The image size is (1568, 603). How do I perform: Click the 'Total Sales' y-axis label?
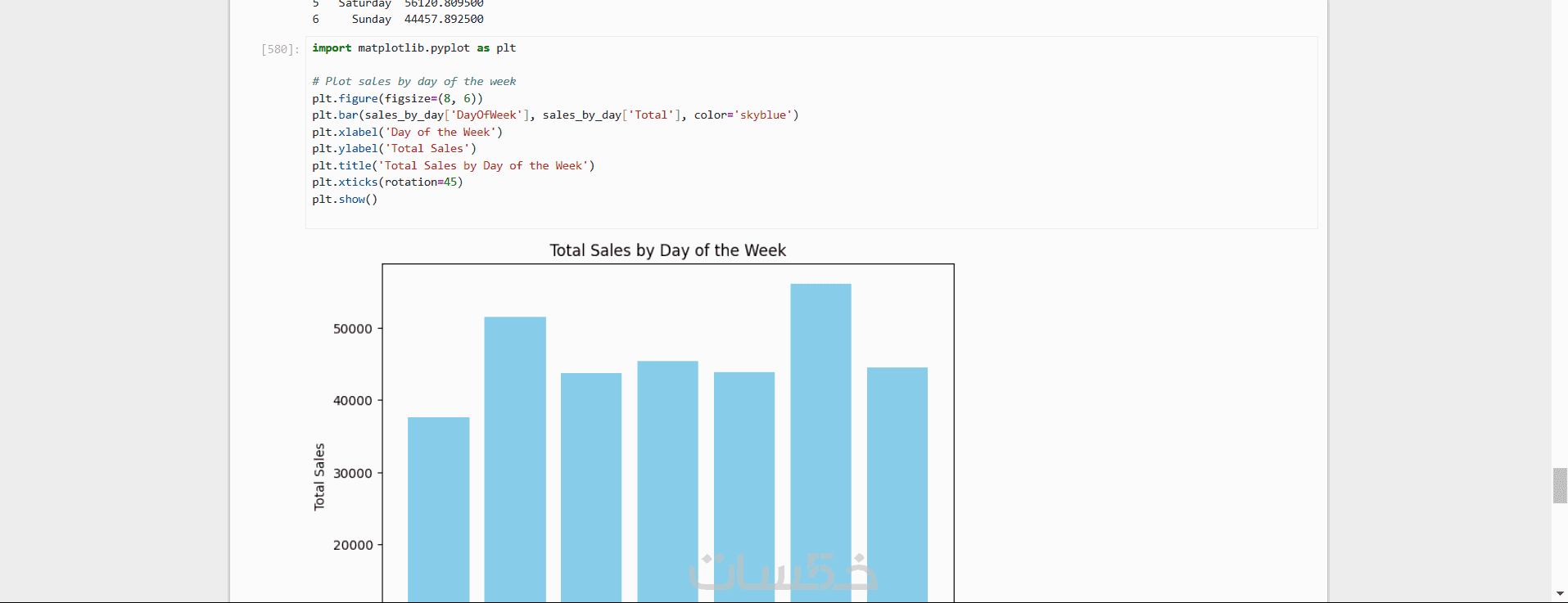point(319,477)
